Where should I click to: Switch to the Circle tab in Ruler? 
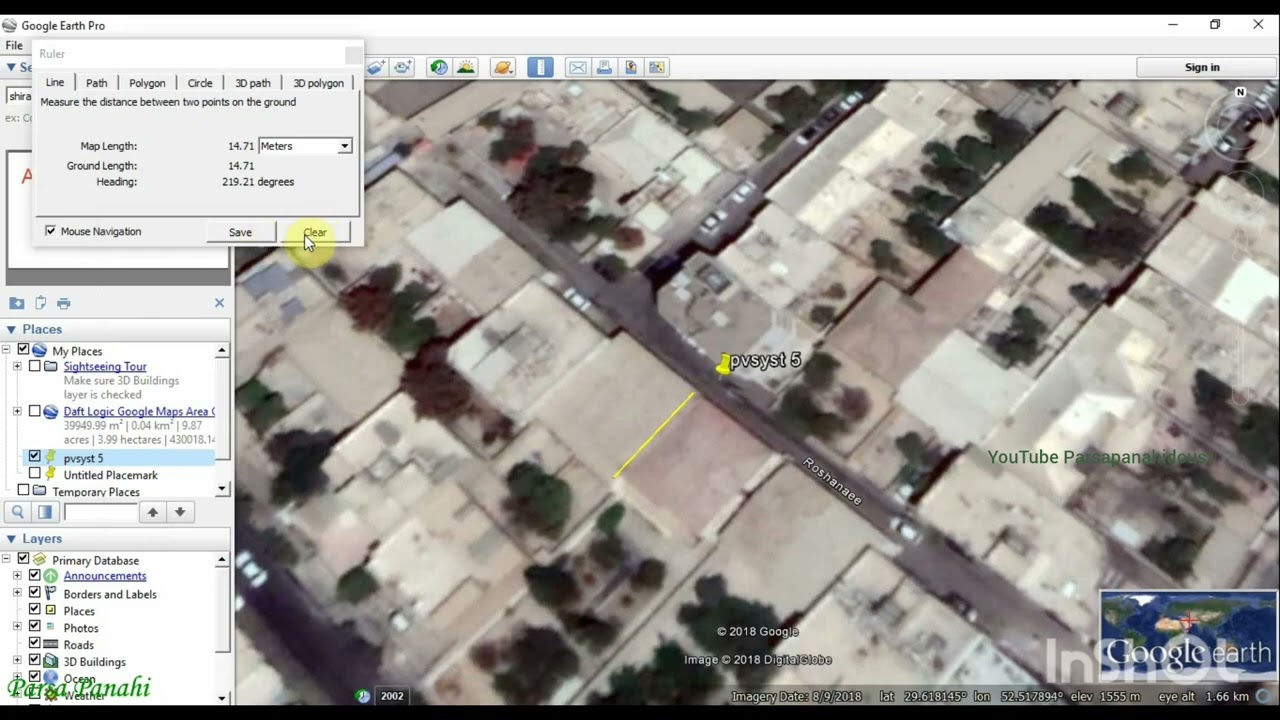pyautogui.click(x=200, y=83)
